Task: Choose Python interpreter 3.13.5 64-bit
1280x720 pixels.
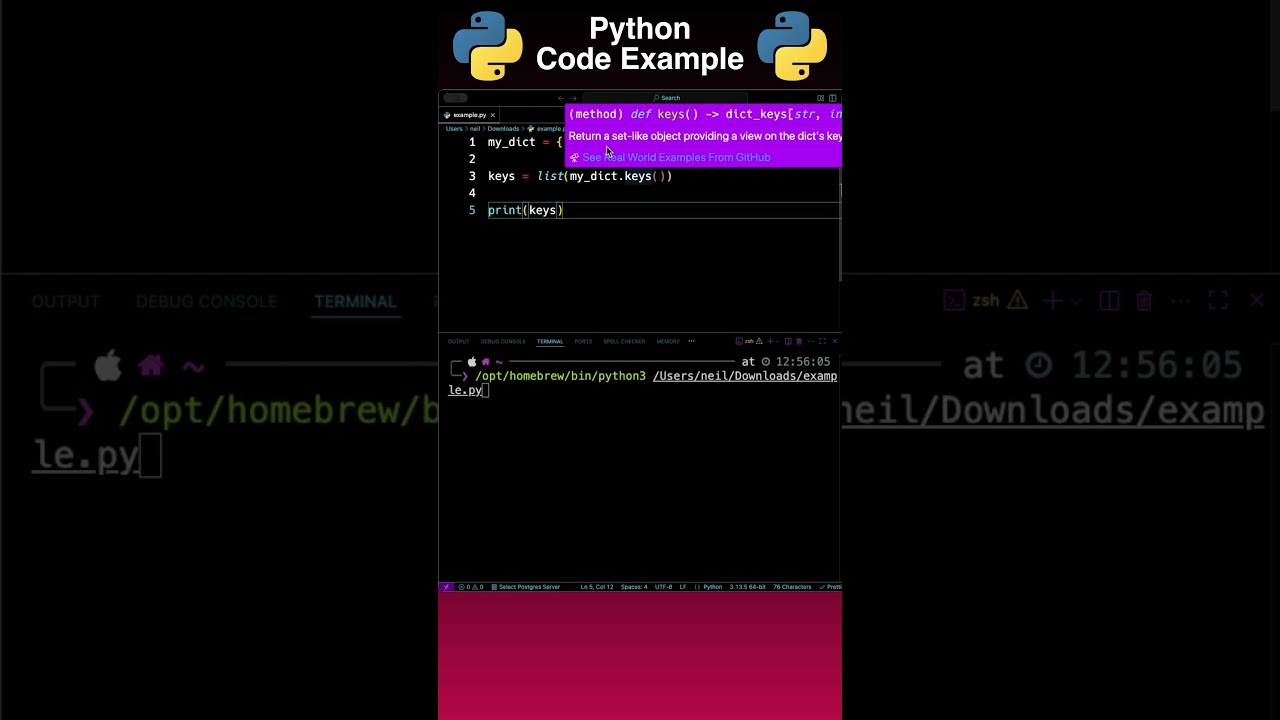Action: [748, 587]
